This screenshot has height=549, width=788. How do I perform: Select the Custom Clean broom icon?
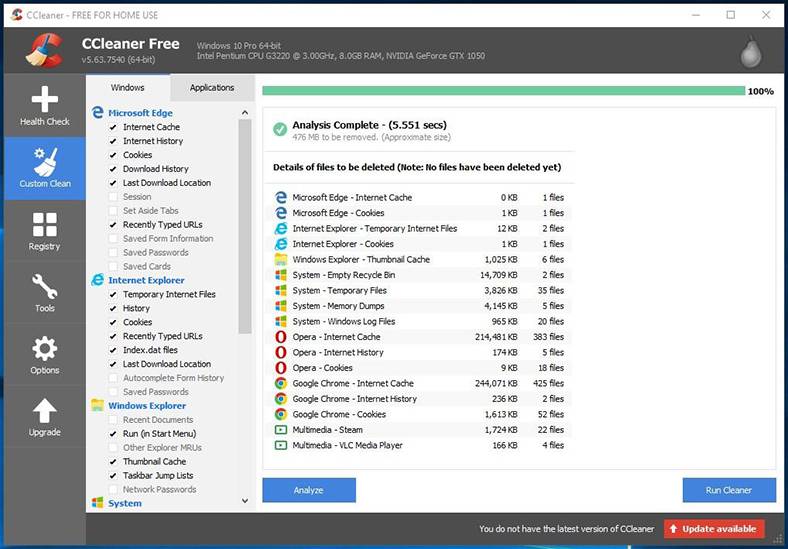[45, 162]
